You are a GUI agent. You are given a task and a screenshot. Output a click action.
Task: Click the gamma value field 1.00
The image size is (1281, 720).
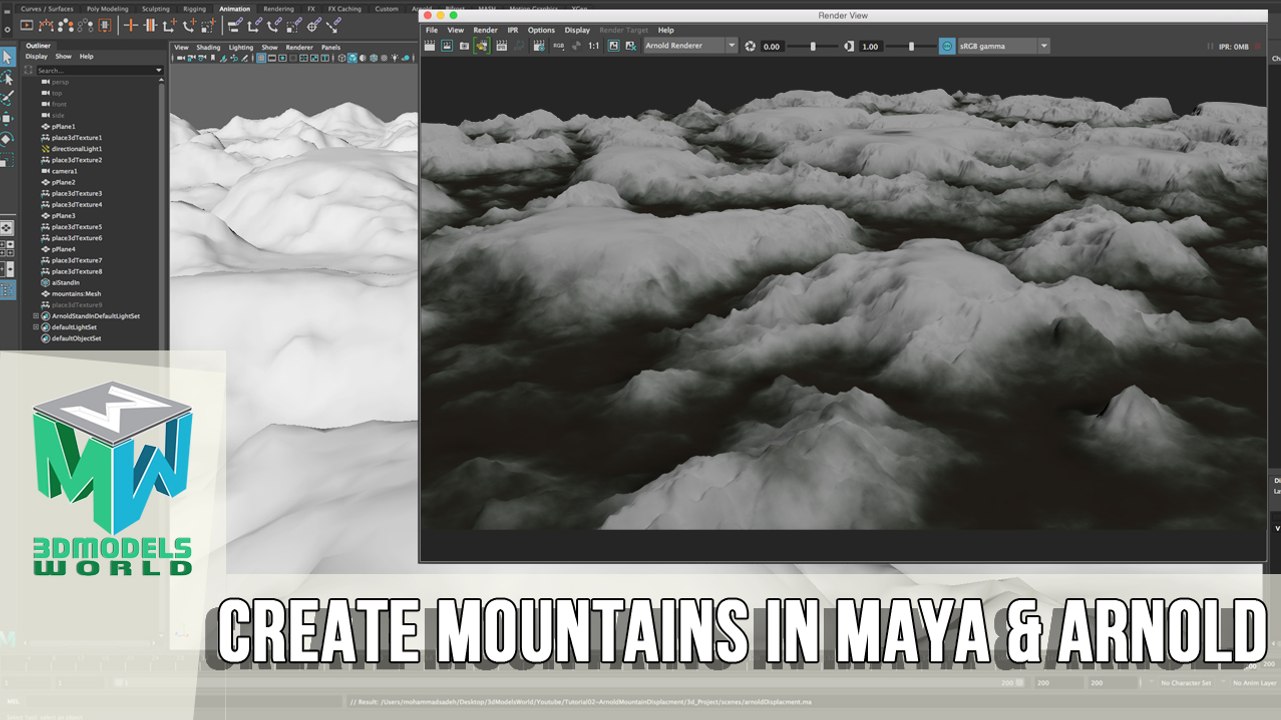pyautogui.click(x=871, y=46)
